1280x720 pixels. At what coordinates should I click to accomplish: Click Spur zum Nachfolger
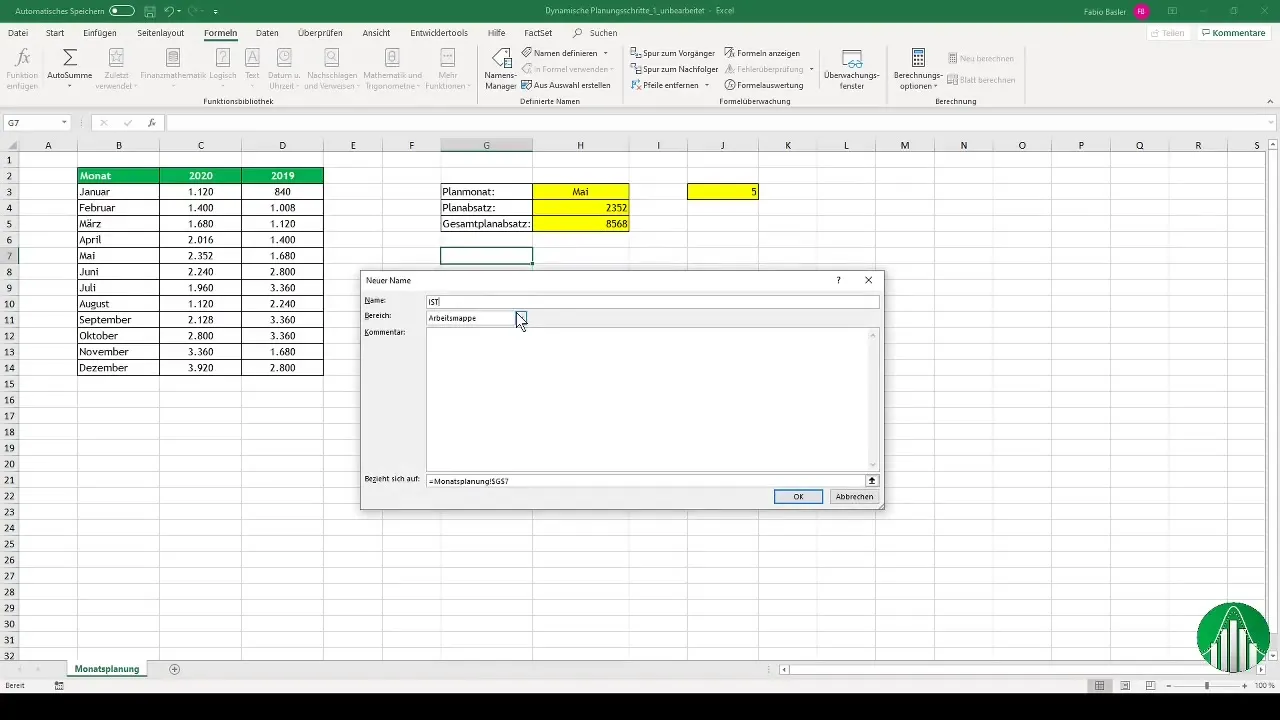675,69
